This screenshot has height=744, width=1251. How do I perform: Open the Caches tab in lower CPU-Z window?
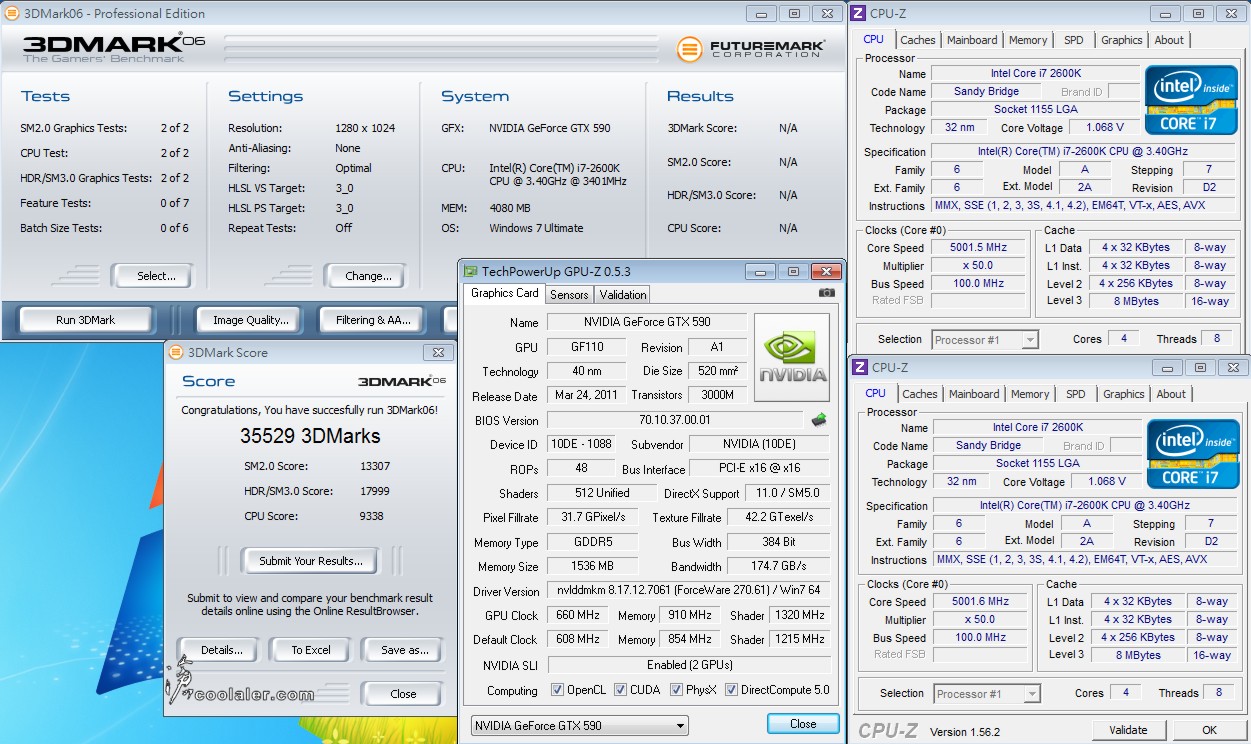point(920,394)
